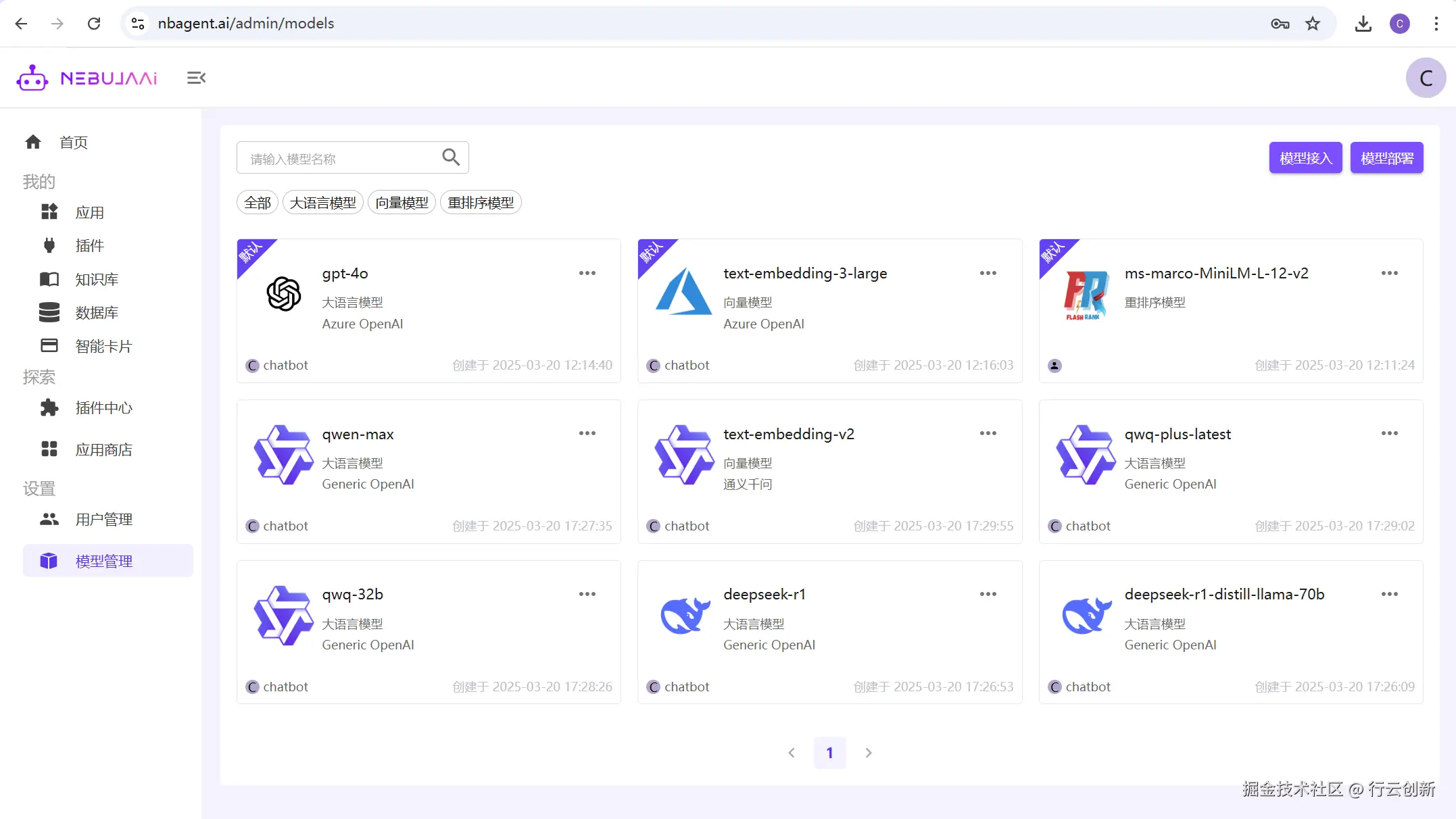Open the more options menu for deepseek-r1

[988, 594]
